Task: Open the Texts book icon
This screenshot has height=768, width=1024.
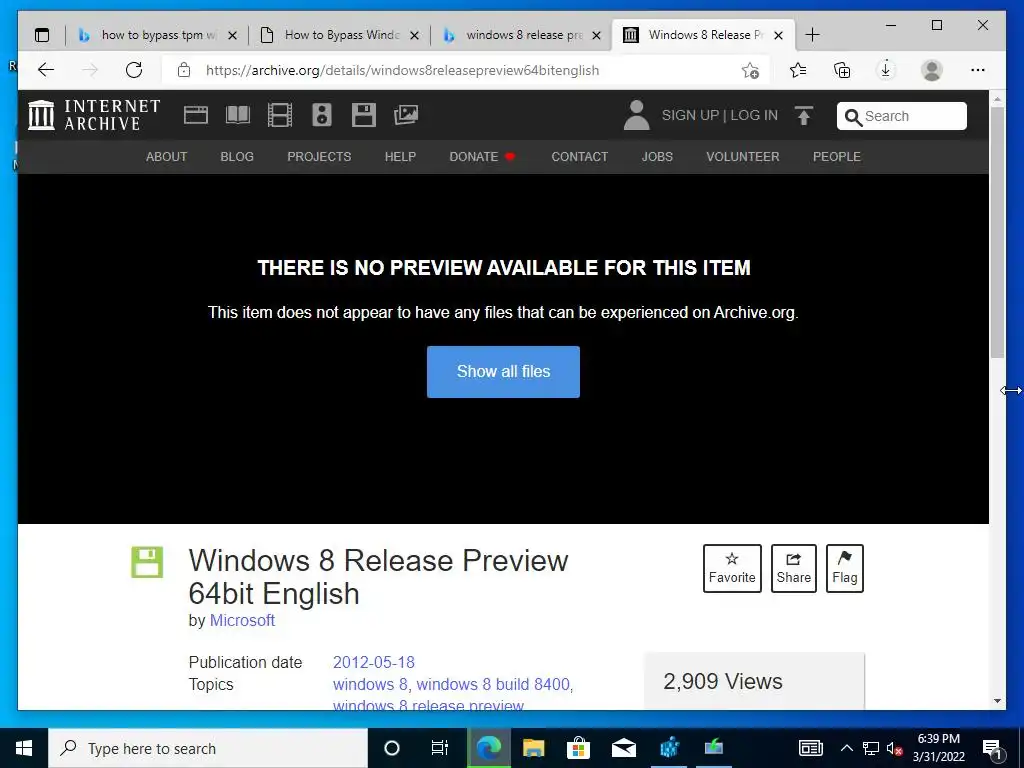Action: [x=238, y=116]
